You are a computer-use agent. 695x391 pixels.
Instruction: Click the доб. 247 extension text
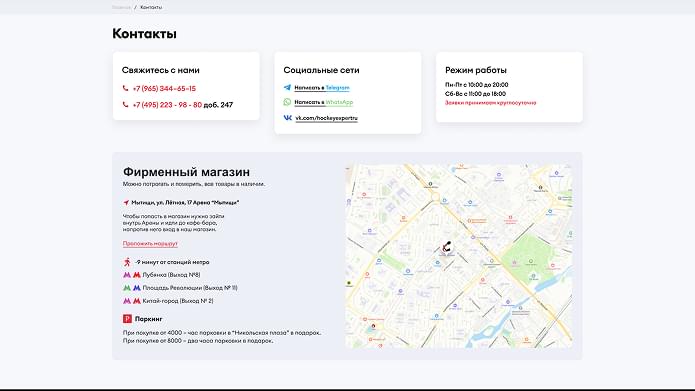click(218, 105)
